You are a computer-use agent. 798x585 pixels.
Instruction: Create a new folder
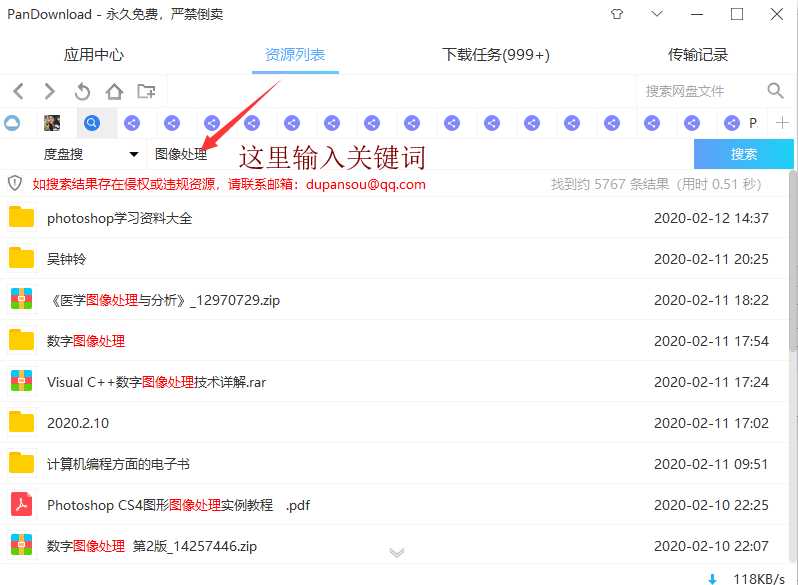(146, 92)
